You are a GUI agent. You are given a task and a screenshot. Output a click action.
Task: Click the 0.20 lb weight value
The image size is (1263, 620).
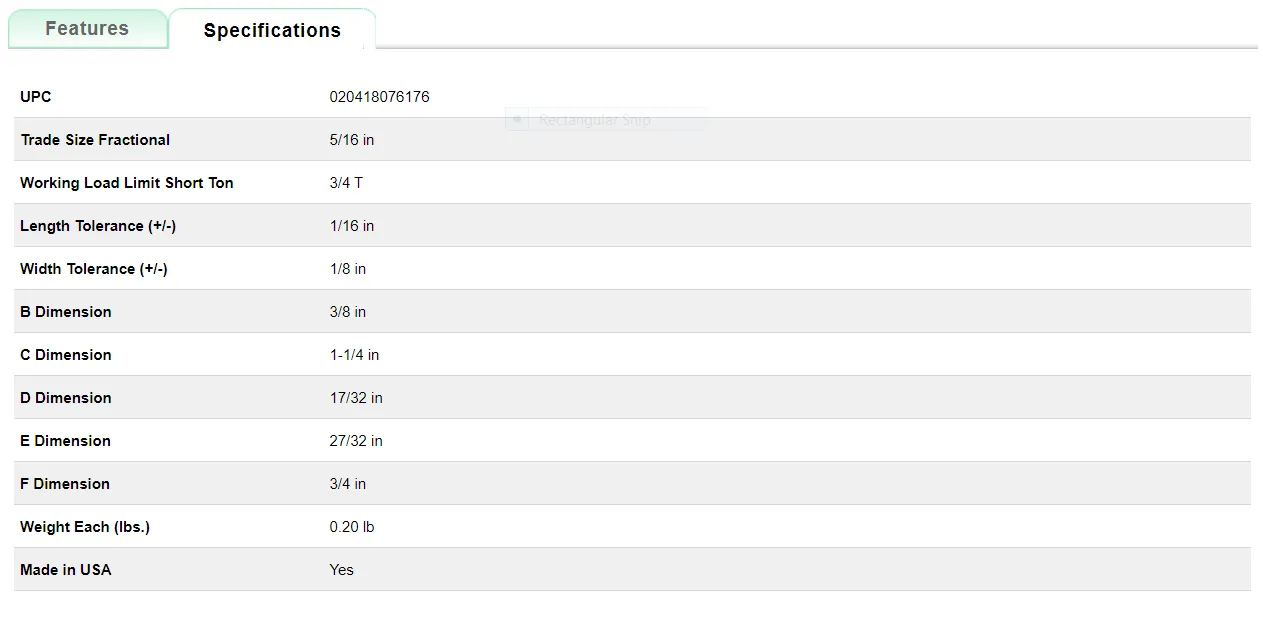[x=352, y=527]
